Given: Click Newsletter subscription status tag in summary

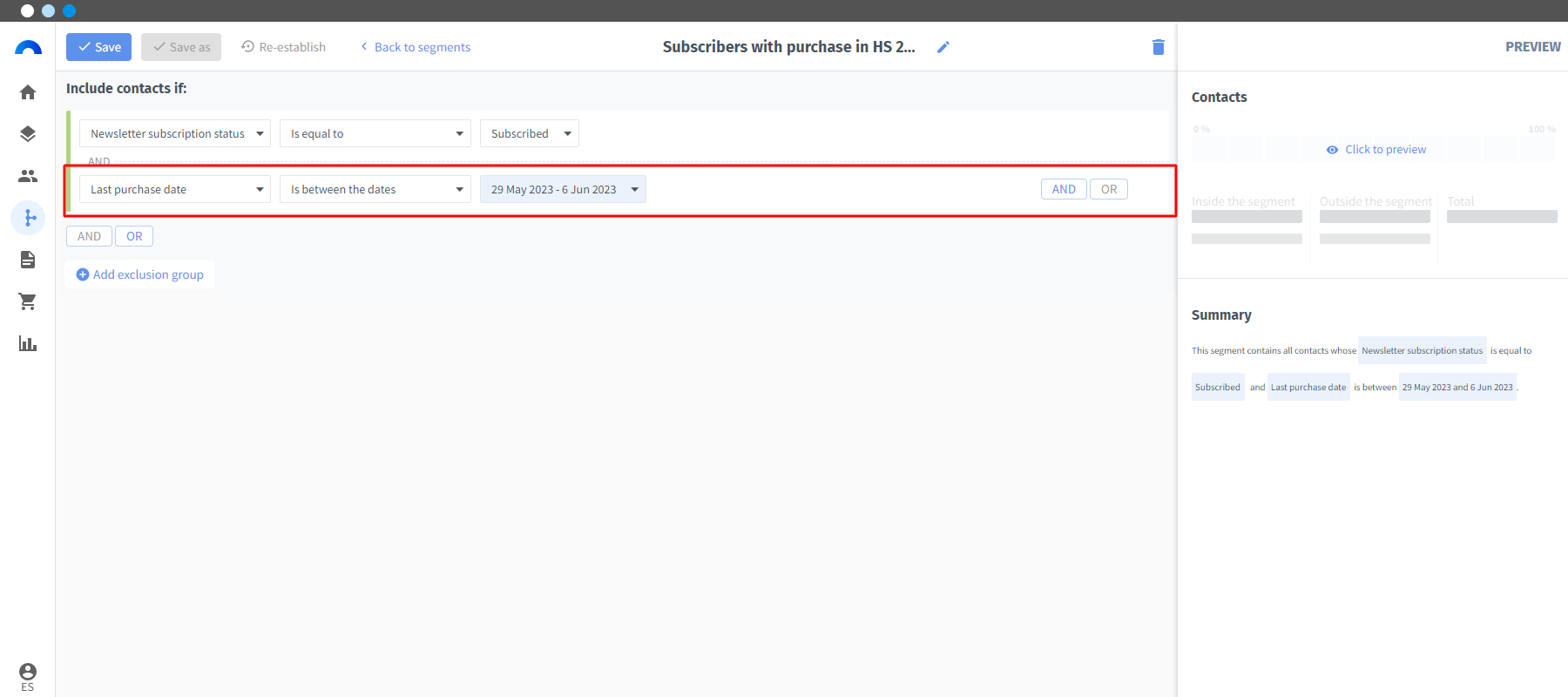Looking at the screenshot, I should (1423, 350).
